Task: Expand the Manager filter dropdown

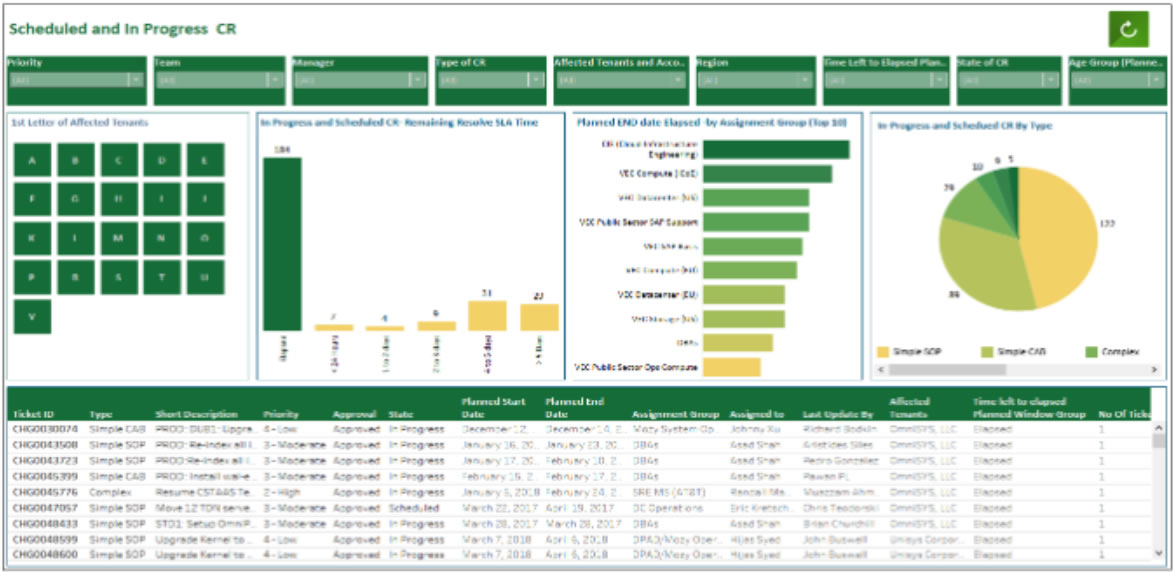Action: (x=358, y=80)
